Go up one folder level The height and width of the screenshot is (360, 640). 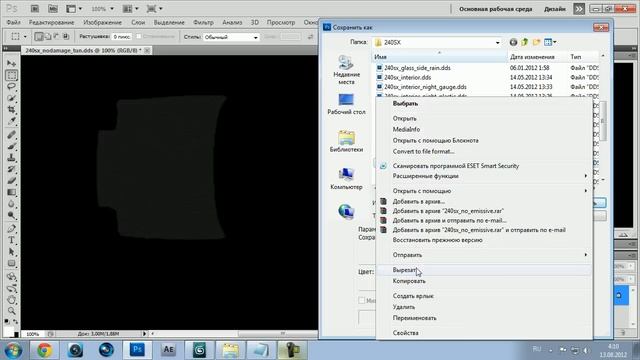(524, 42)
